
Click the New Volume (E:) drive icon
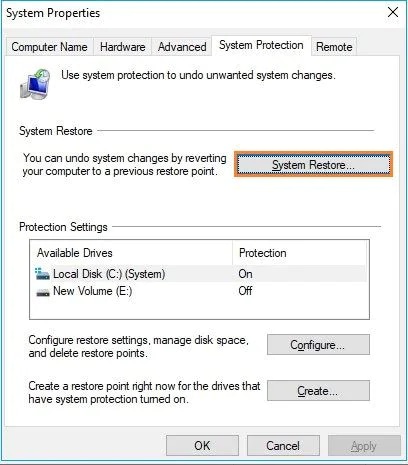coord(43,292)
